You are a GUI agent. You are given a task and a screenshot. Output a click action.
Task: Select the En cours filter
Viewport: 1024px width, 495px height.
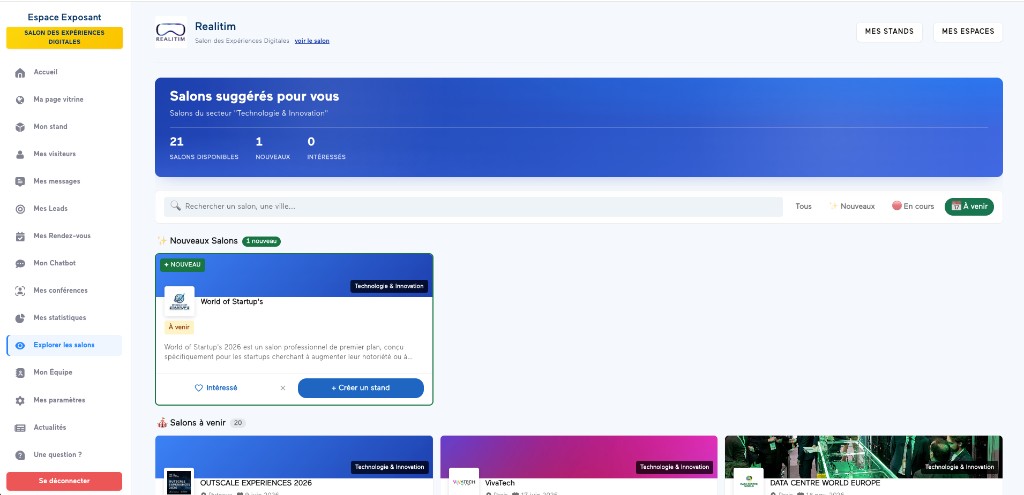click(912, 207)
